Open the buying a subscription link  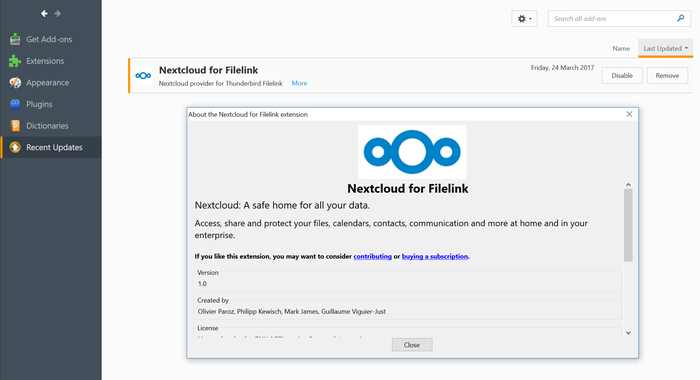435,256
